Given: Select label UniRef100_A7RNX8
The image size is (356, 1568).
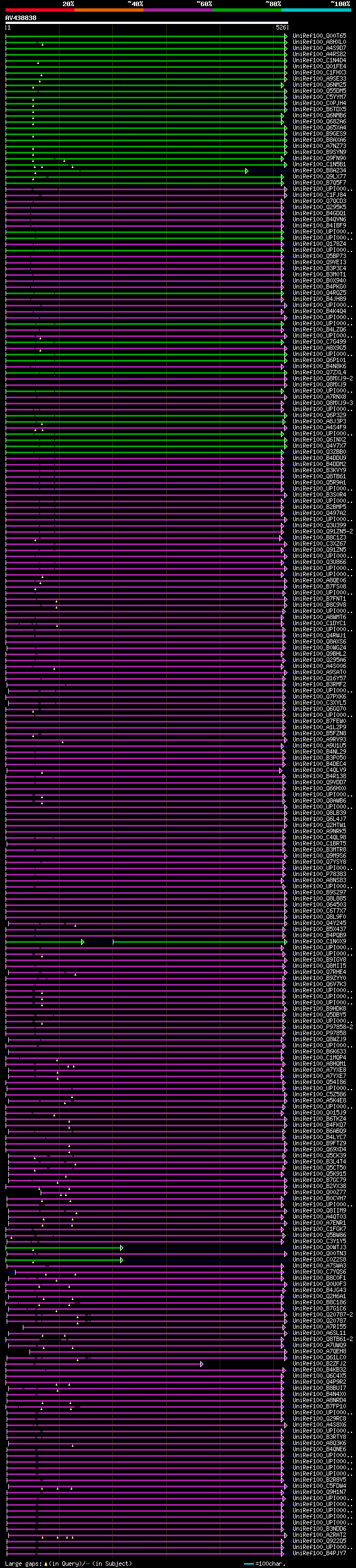Looking at the screenshot, I should click(x=319, y=397).
